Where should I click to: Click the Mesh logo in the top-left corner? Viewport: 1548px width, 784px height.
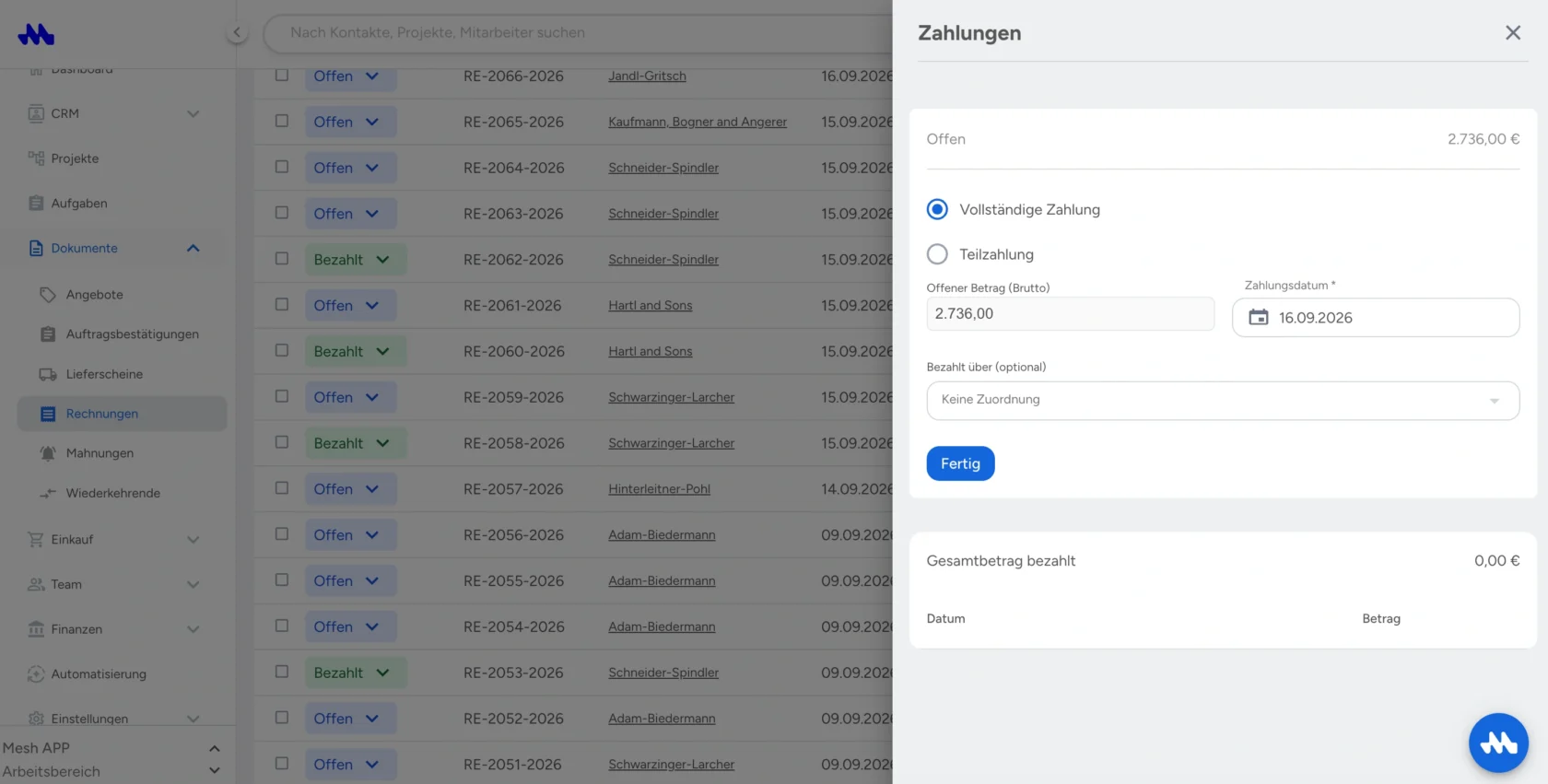pos(36,34)
